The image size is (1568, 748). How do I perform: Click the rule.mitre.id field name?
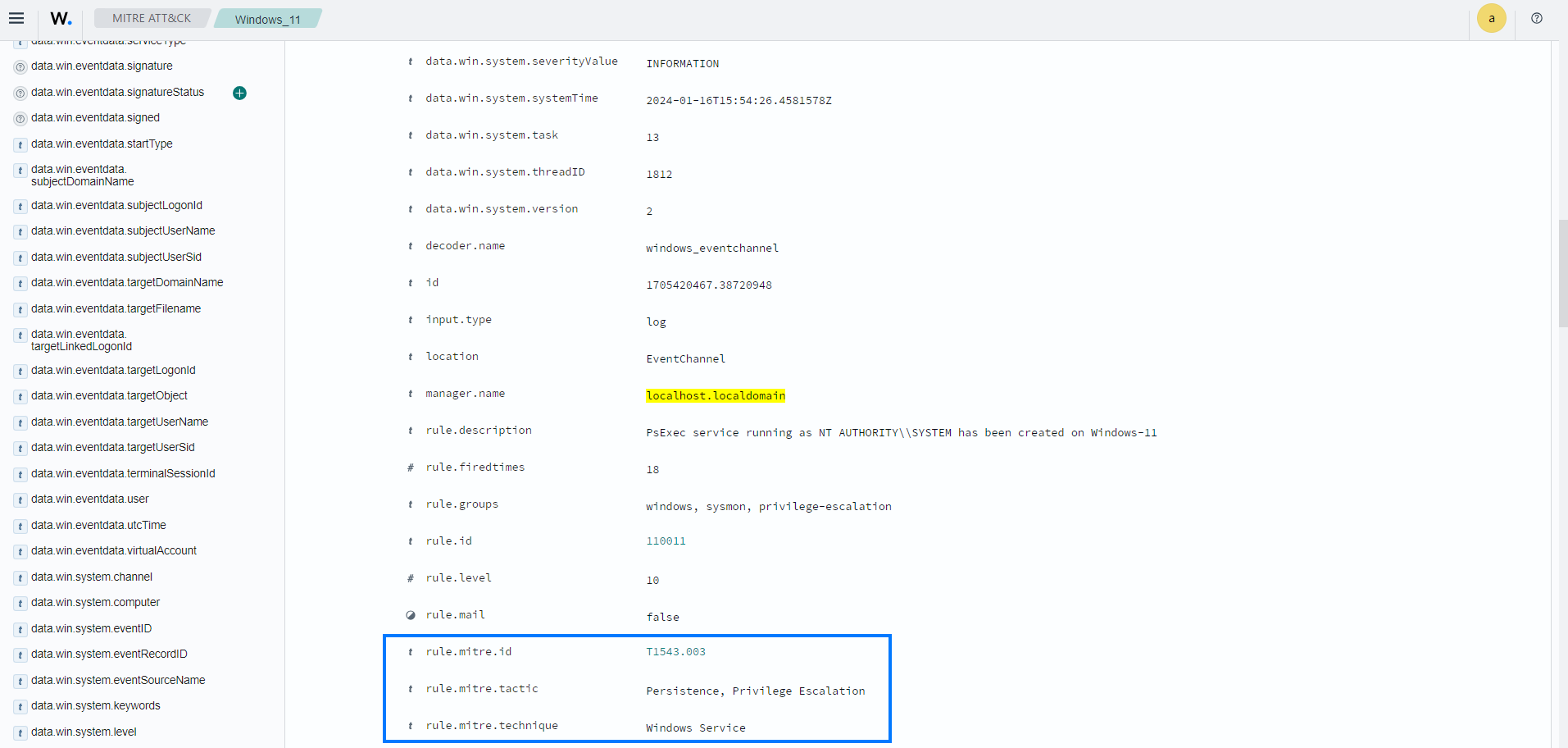coord(469,652)
